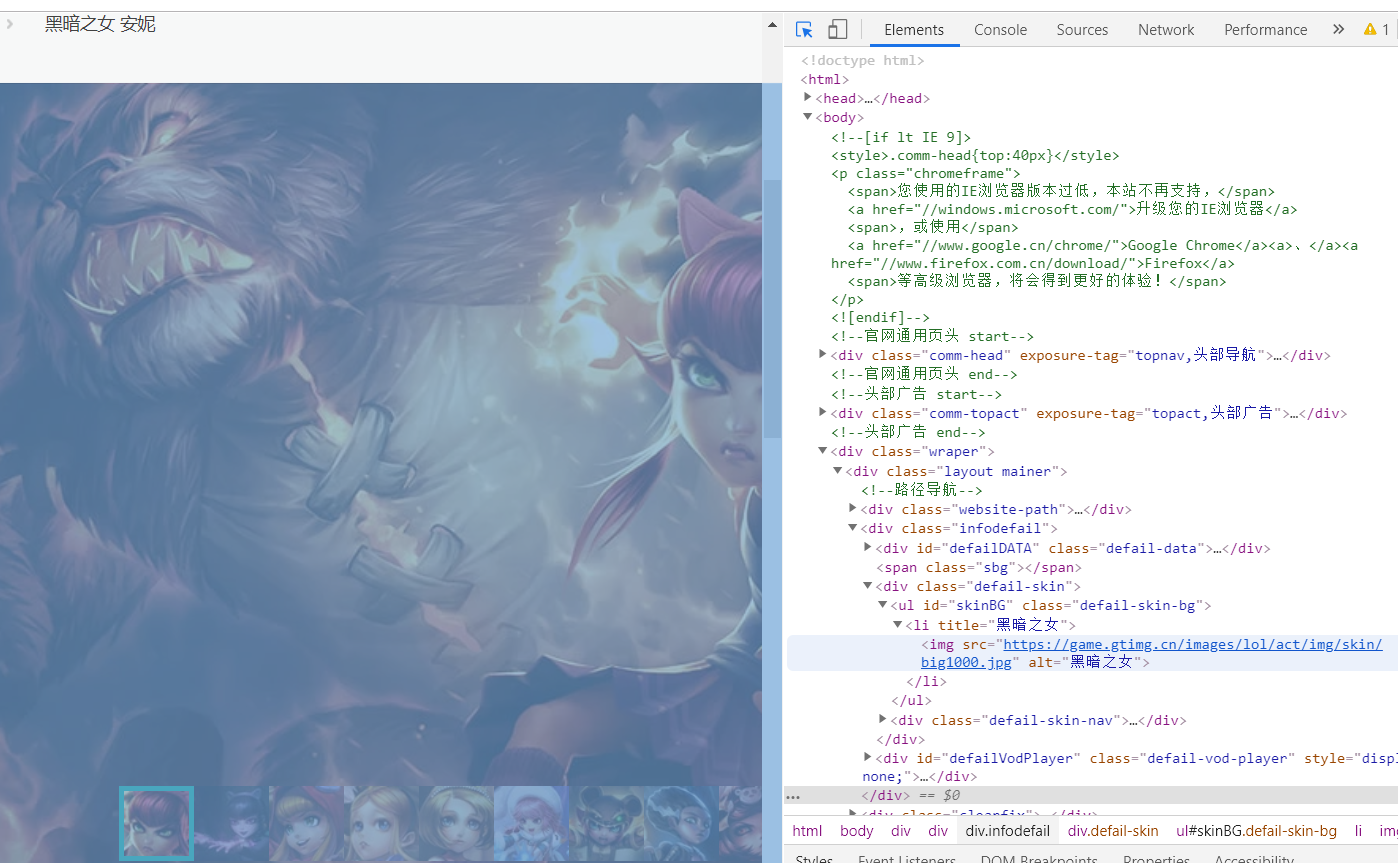Image resolution: width=1398 pixels, height=863 pixels.
Task: Expand the defail-skin-nav div node
Action: click(x=882, y=719)
